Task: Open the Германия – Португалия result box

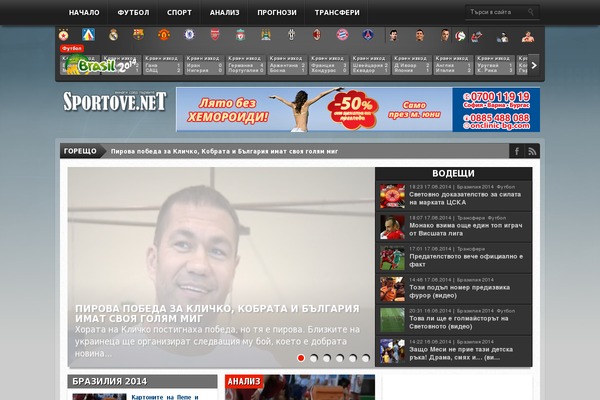Action: tap(246, 65)
